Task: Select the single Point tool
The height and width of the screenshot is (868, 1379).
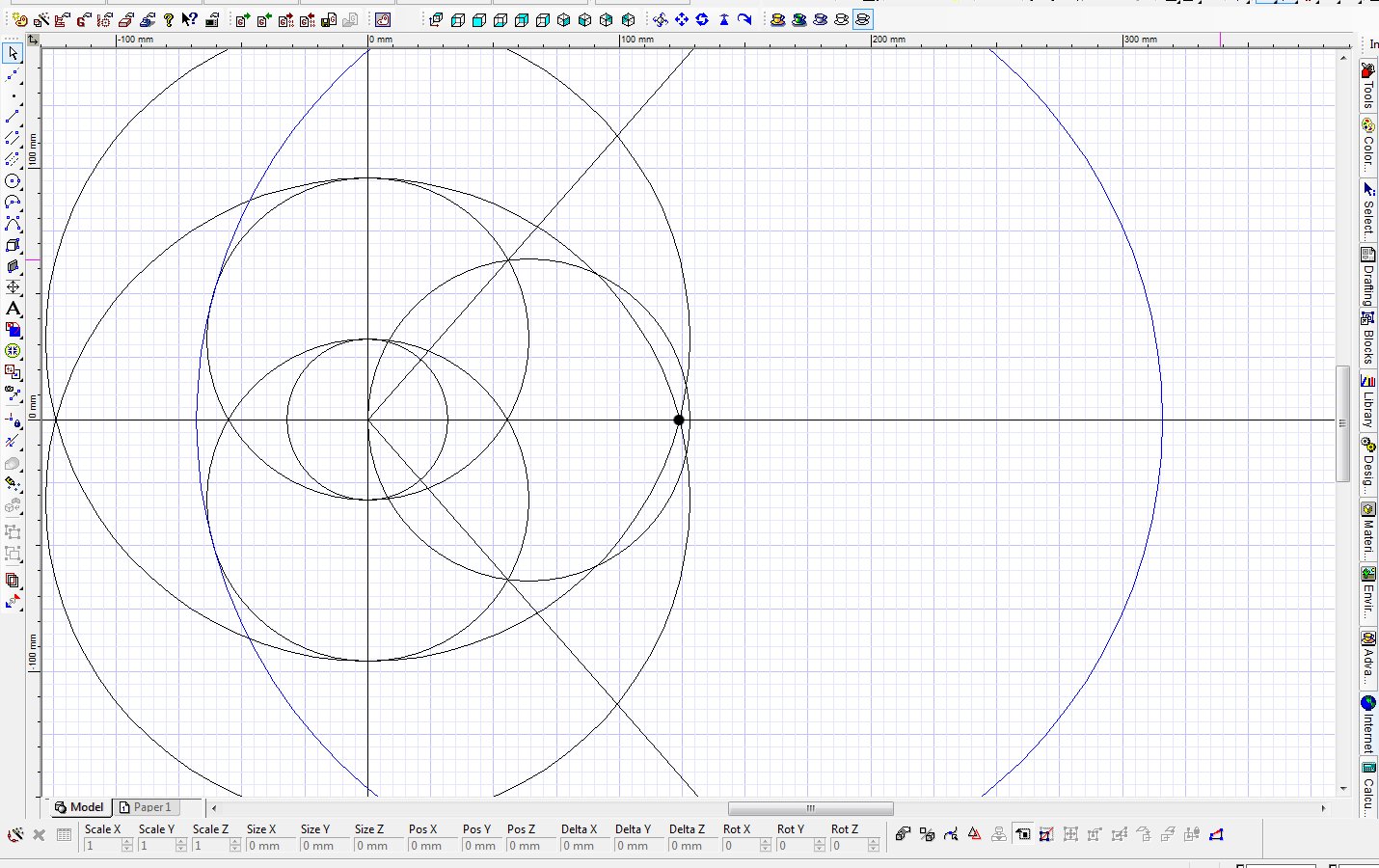Action: click(13, 96)
